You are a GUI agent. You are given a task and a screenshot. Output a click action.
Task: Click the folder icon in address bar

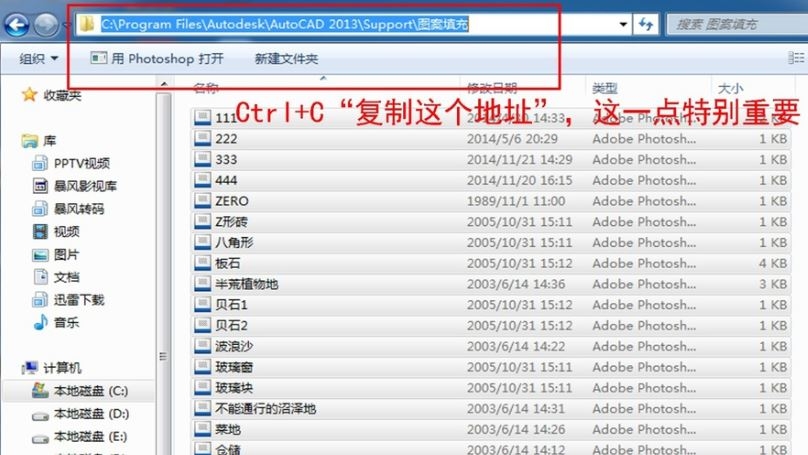point(87,24)
